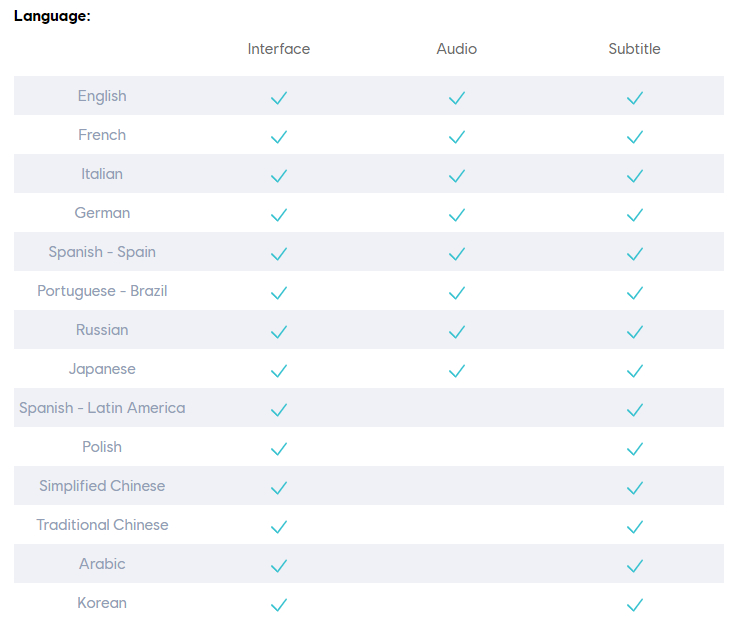Click the Spanish - Spain Subtitle checkmark
Viewport: 738px width, 635px height.
(634, 254)
